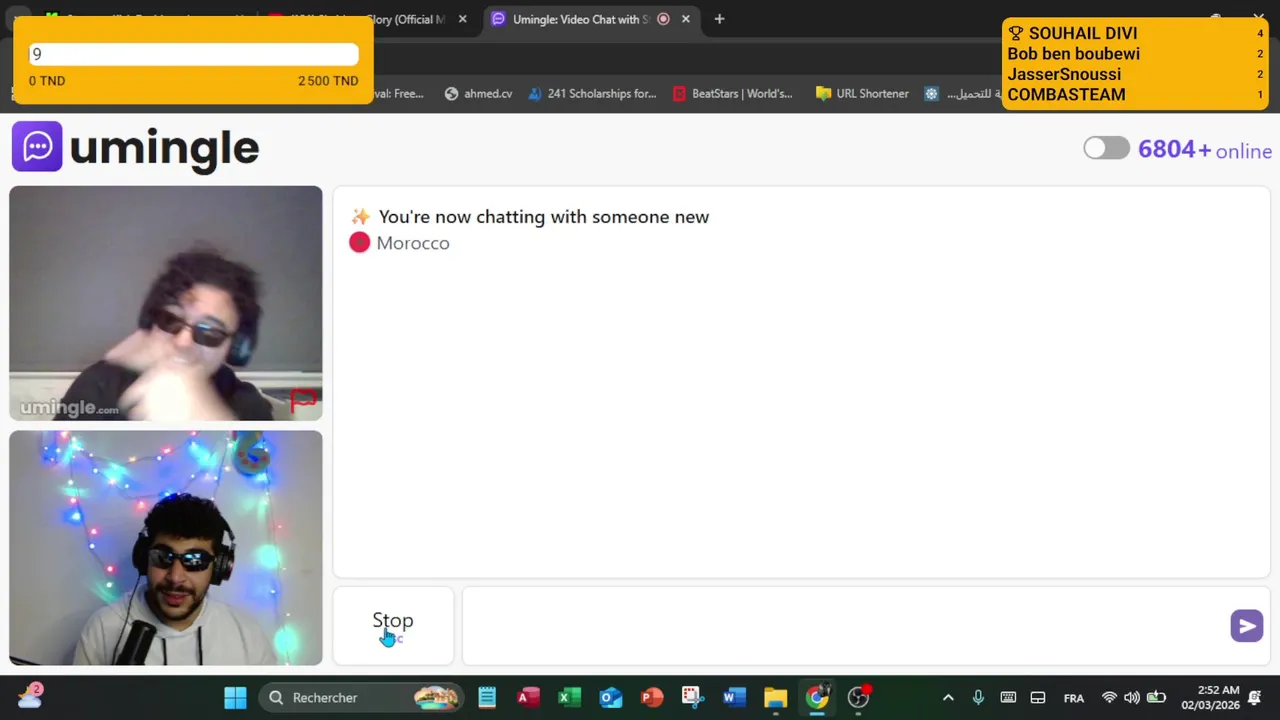
Task: Switch to the Umingle Video Chat tab
Action: tap(580, 19)
